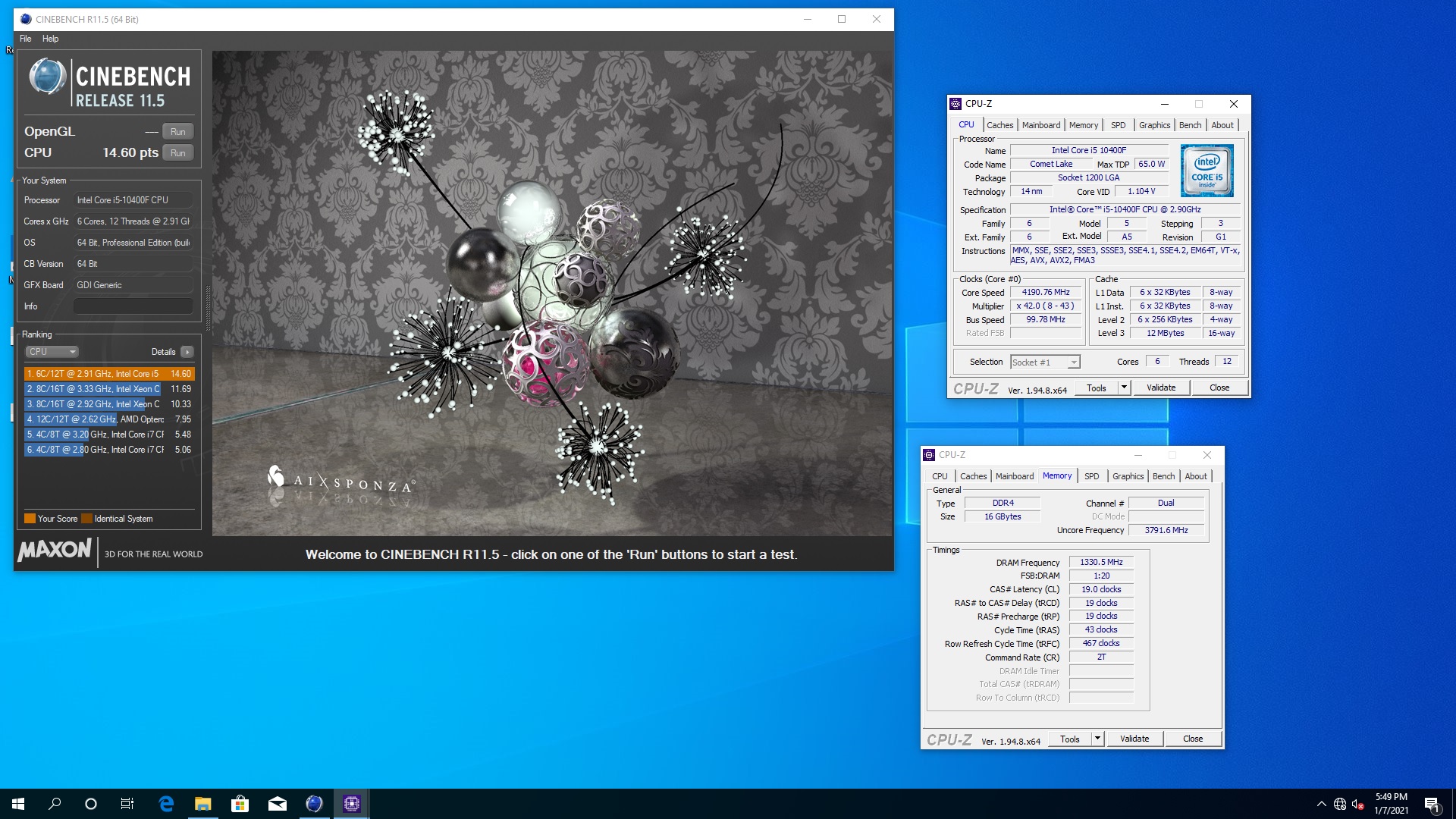Click Validate in lower CPU-Z

click(1134, 739)
